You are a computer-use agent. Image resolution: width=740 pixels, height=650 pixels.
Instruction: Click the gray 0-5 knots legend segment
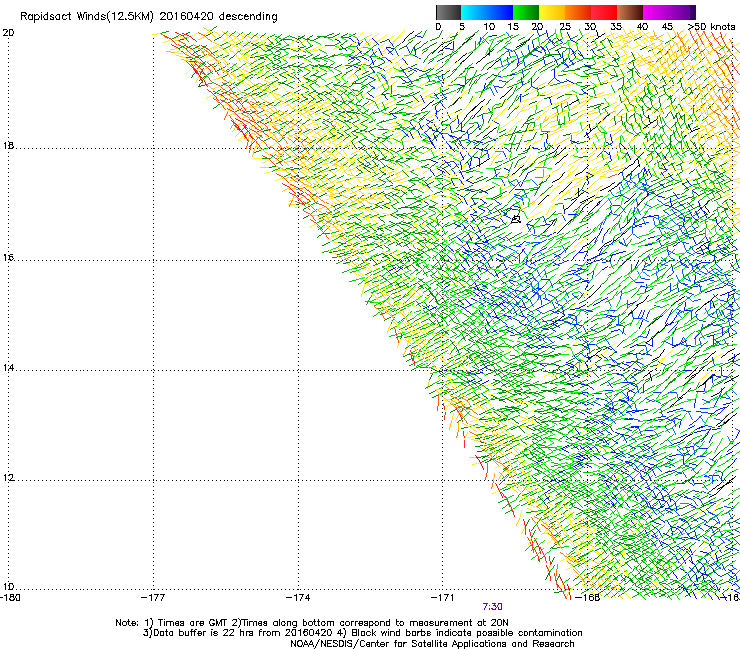pos(448,12)
